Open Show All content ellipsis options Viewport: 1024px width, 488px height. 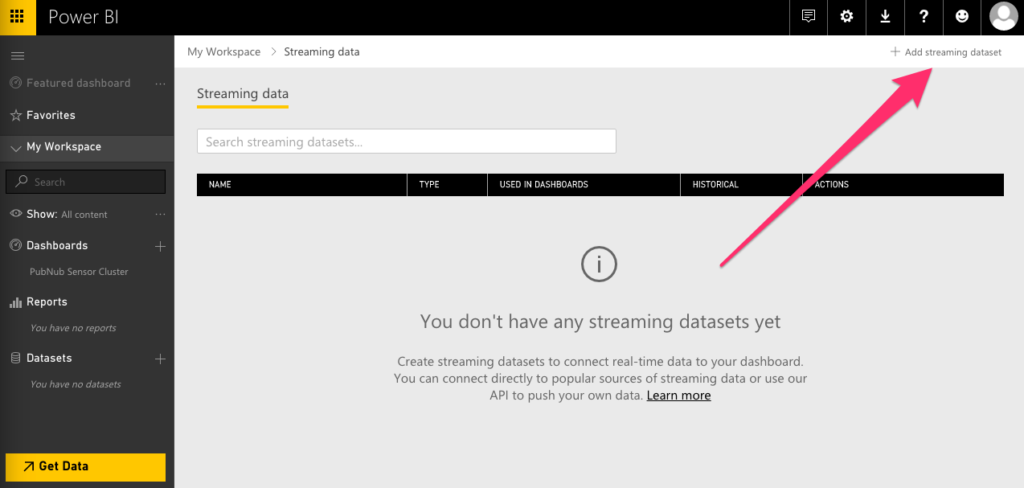160,214
